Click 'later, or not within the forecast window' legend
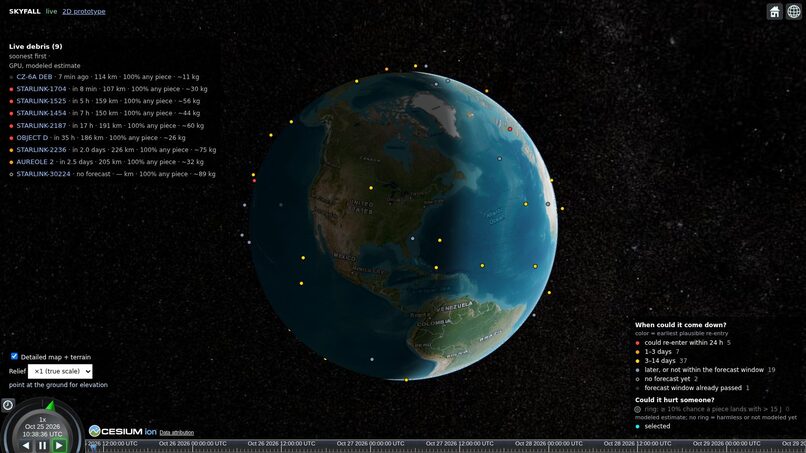The image size is (806, 453). (704, 370)
